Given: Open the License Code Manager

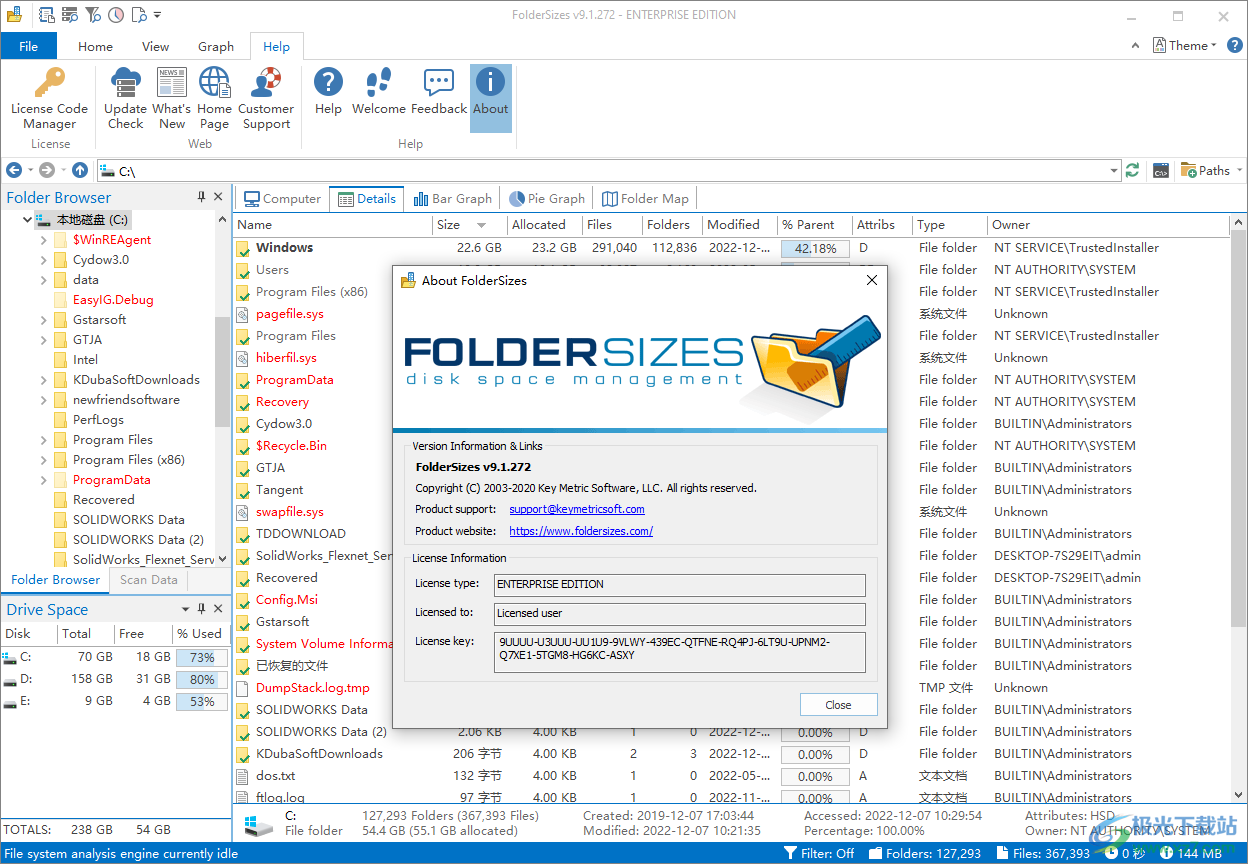Looking at the screenshot, I should [49, 98].
